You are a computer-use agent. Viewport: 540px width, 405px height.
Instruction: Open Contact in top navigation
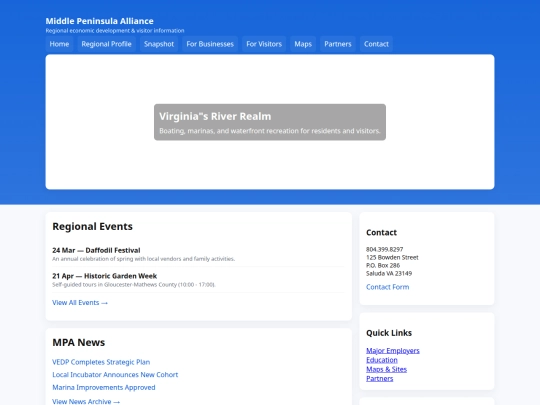pos(376,44)
